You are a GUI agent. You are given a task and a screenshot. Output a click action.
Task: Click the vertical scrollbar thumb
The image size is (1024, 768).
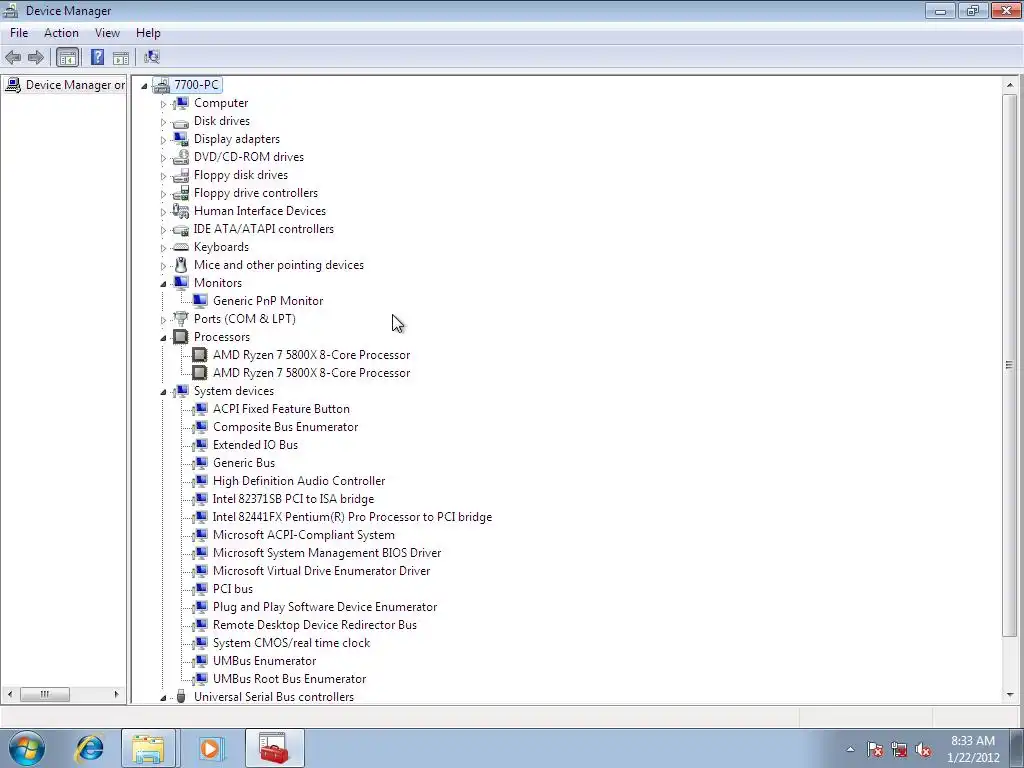tap(1010, 366)
